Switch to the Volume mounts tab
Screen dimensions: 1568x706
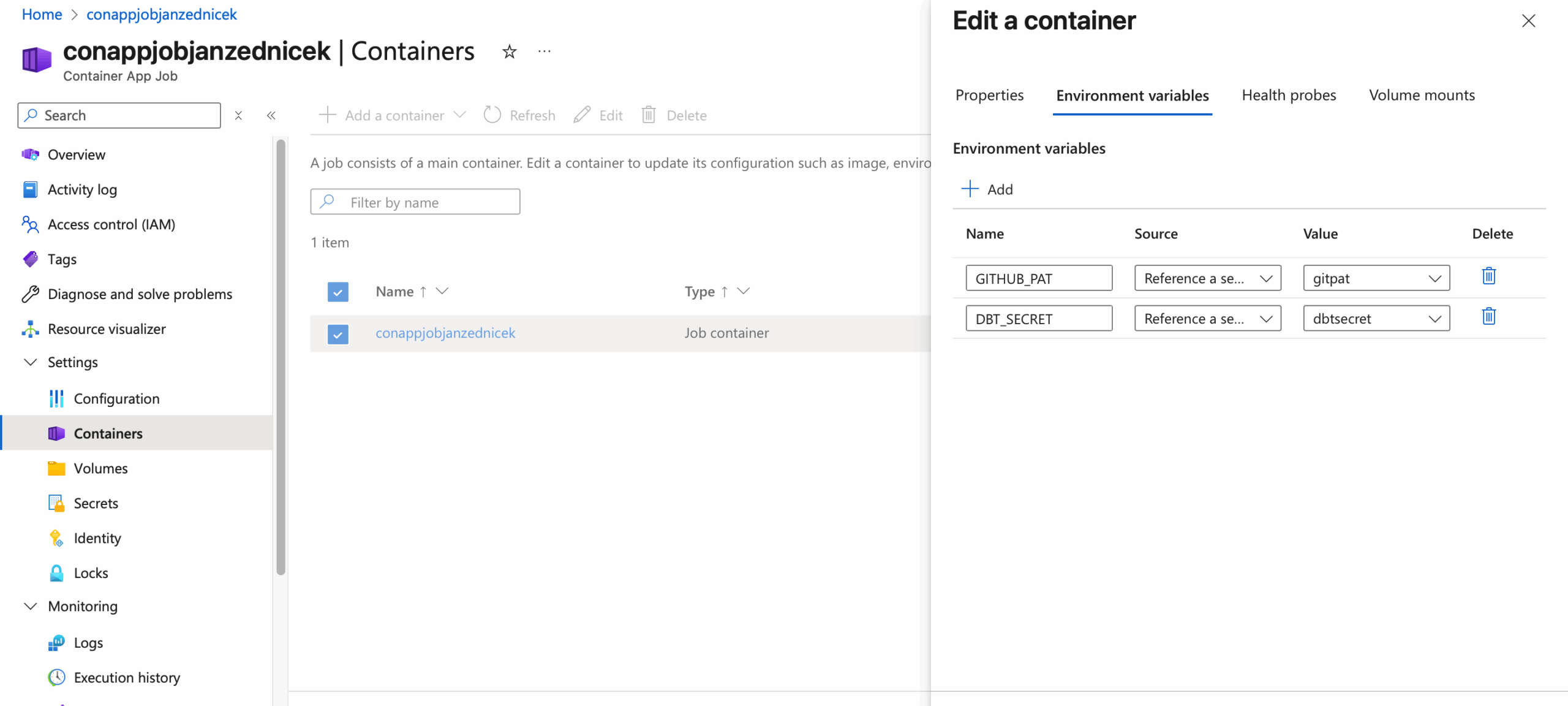pyautogui.click(x=1422, y=96)
